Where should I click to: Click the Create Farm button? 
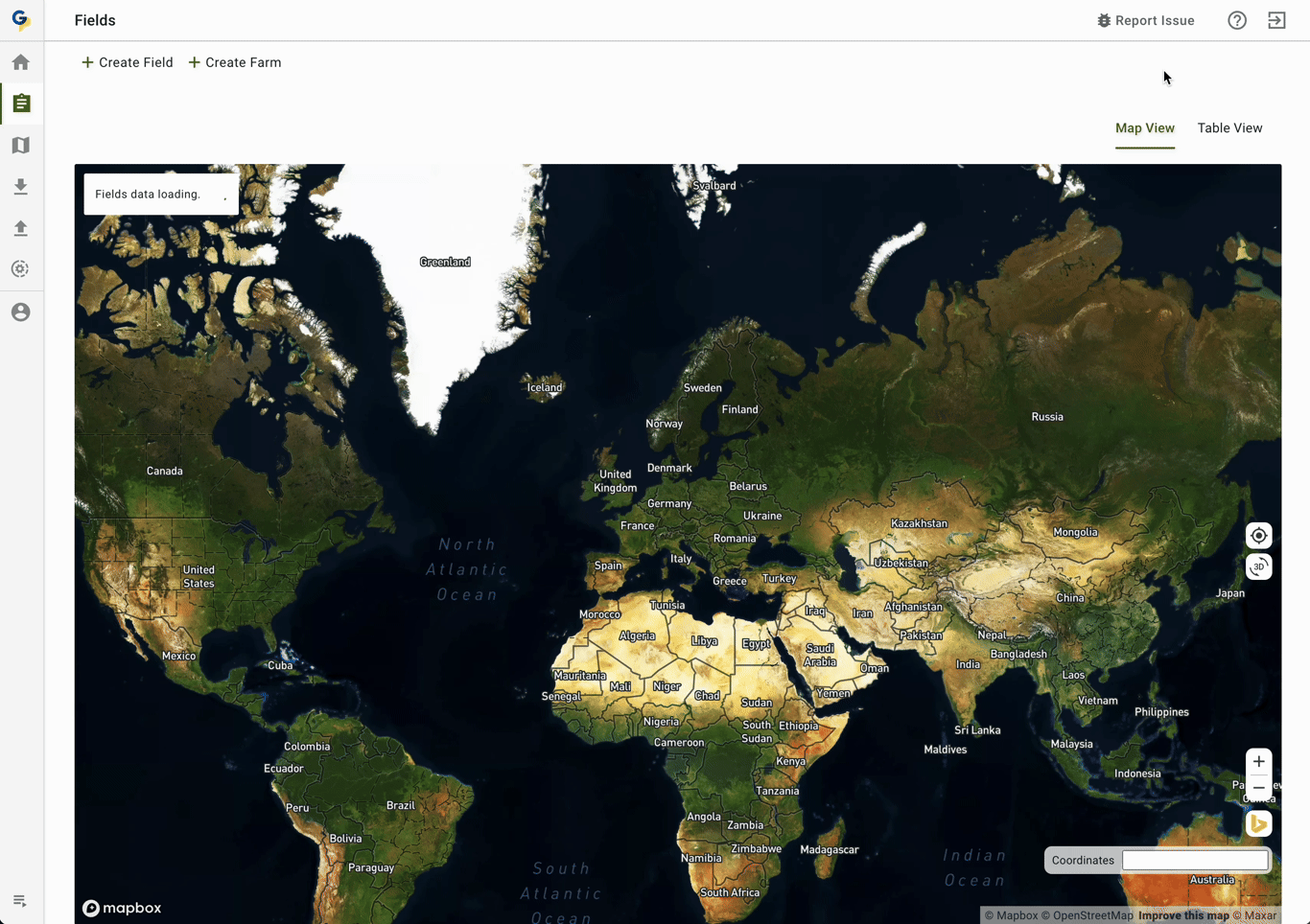click(x=235, y=62)
